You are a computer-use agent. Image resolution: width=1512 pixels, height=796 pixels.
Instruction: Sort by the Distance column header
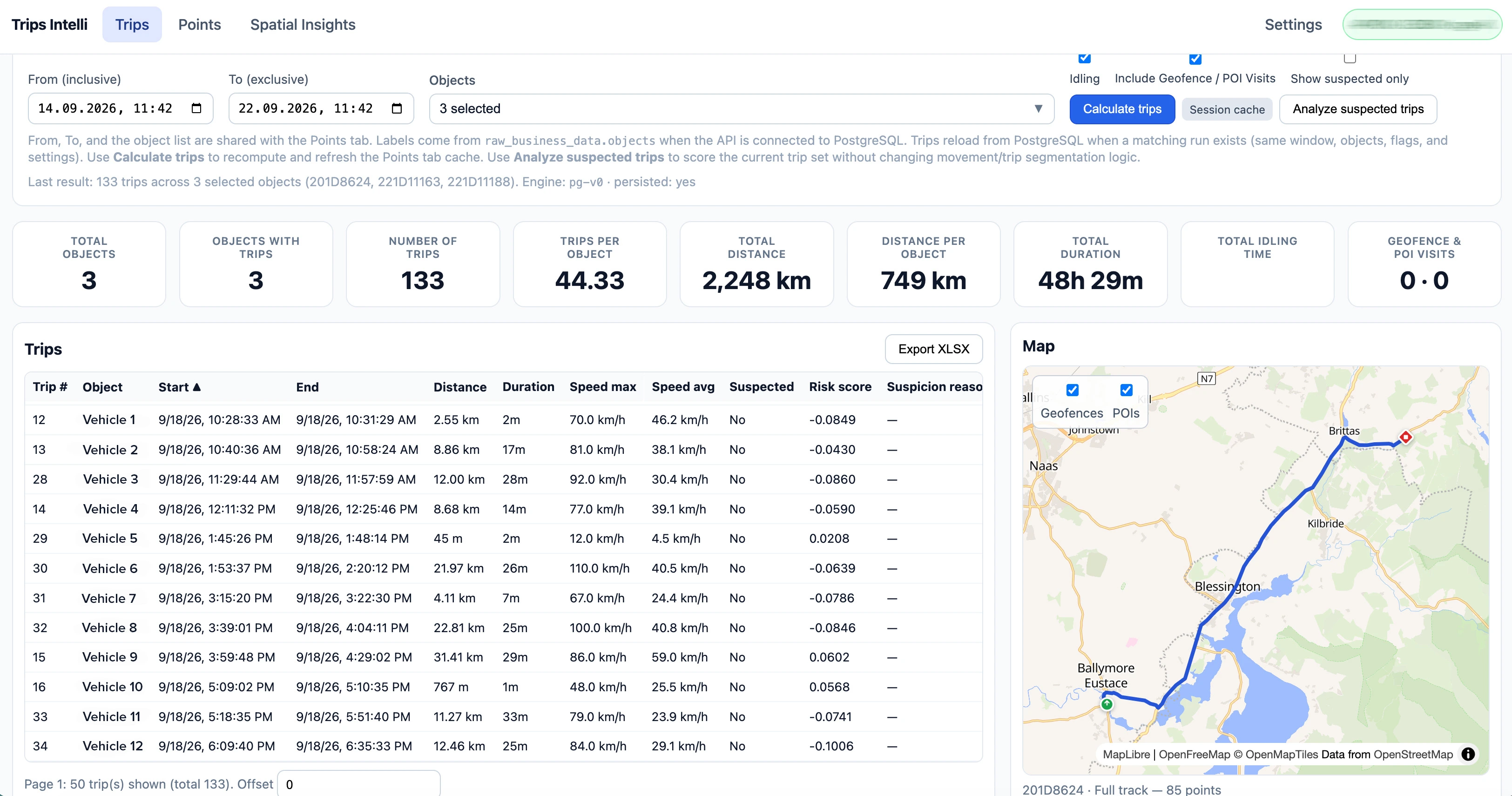[459, 387]
